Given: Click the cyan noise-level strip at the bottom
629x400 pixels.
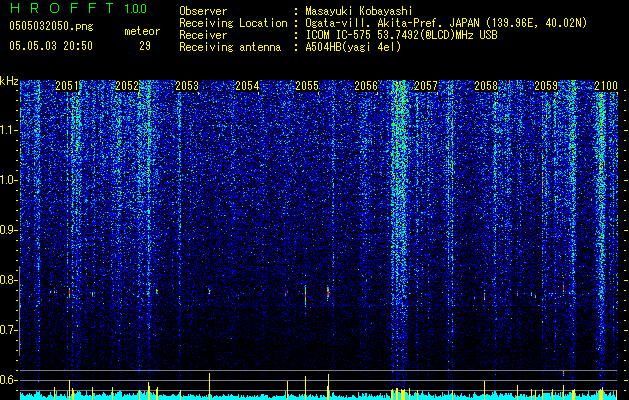Looking at the screenshot, I should coord(319,396).
